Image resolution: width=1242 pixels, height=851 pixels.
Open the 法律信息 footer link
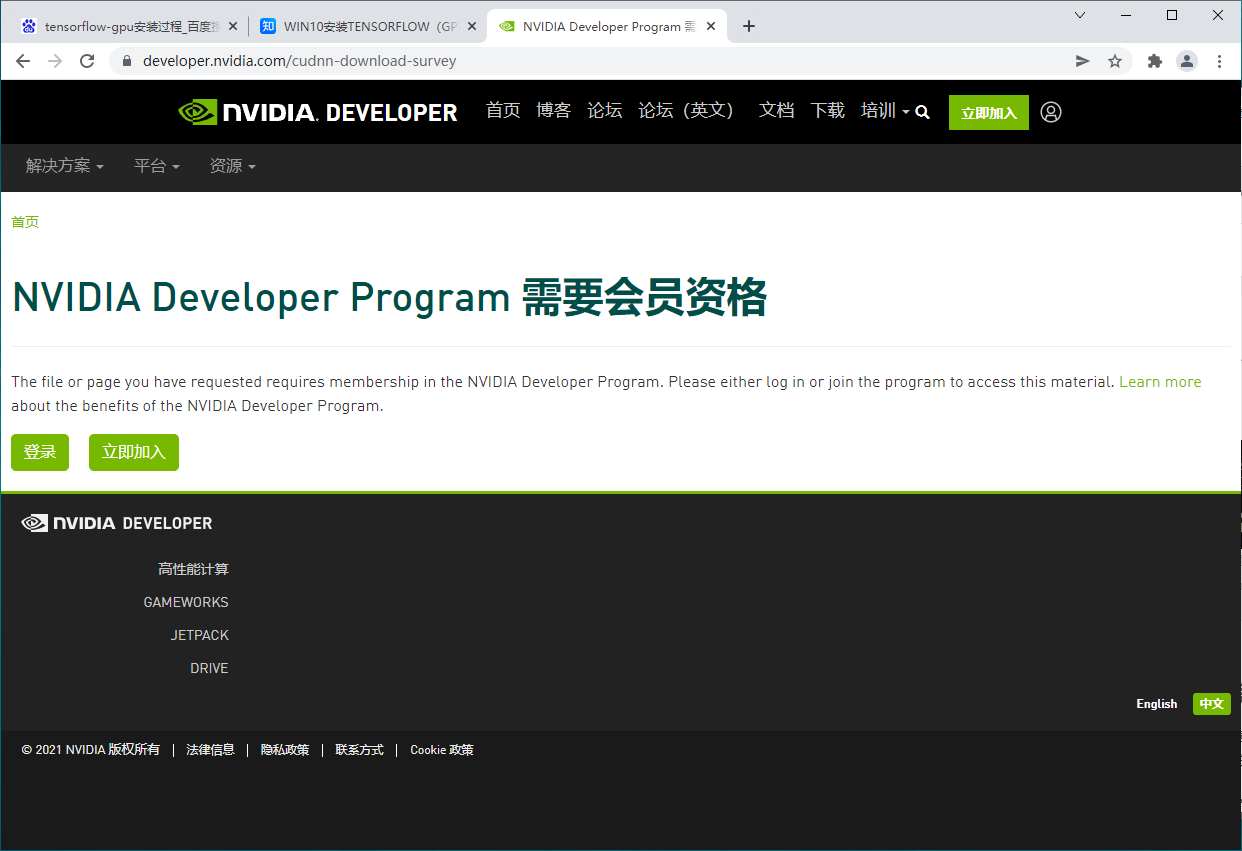tap(210, 750)
